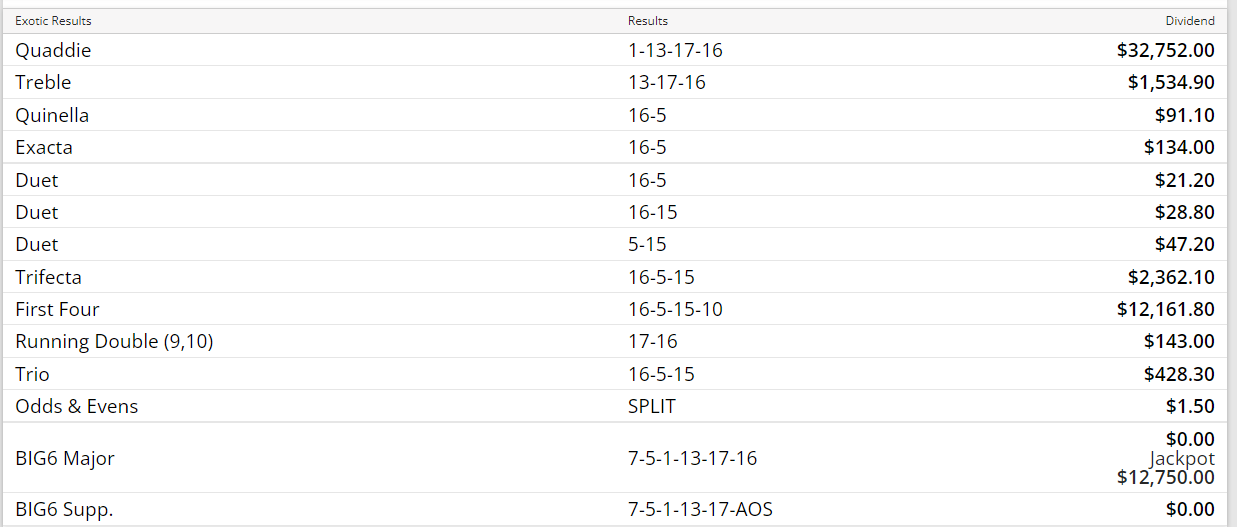Click the Trio dividend $428.30
This screenshot has height=527, width=1237.
pos(1179,374)
